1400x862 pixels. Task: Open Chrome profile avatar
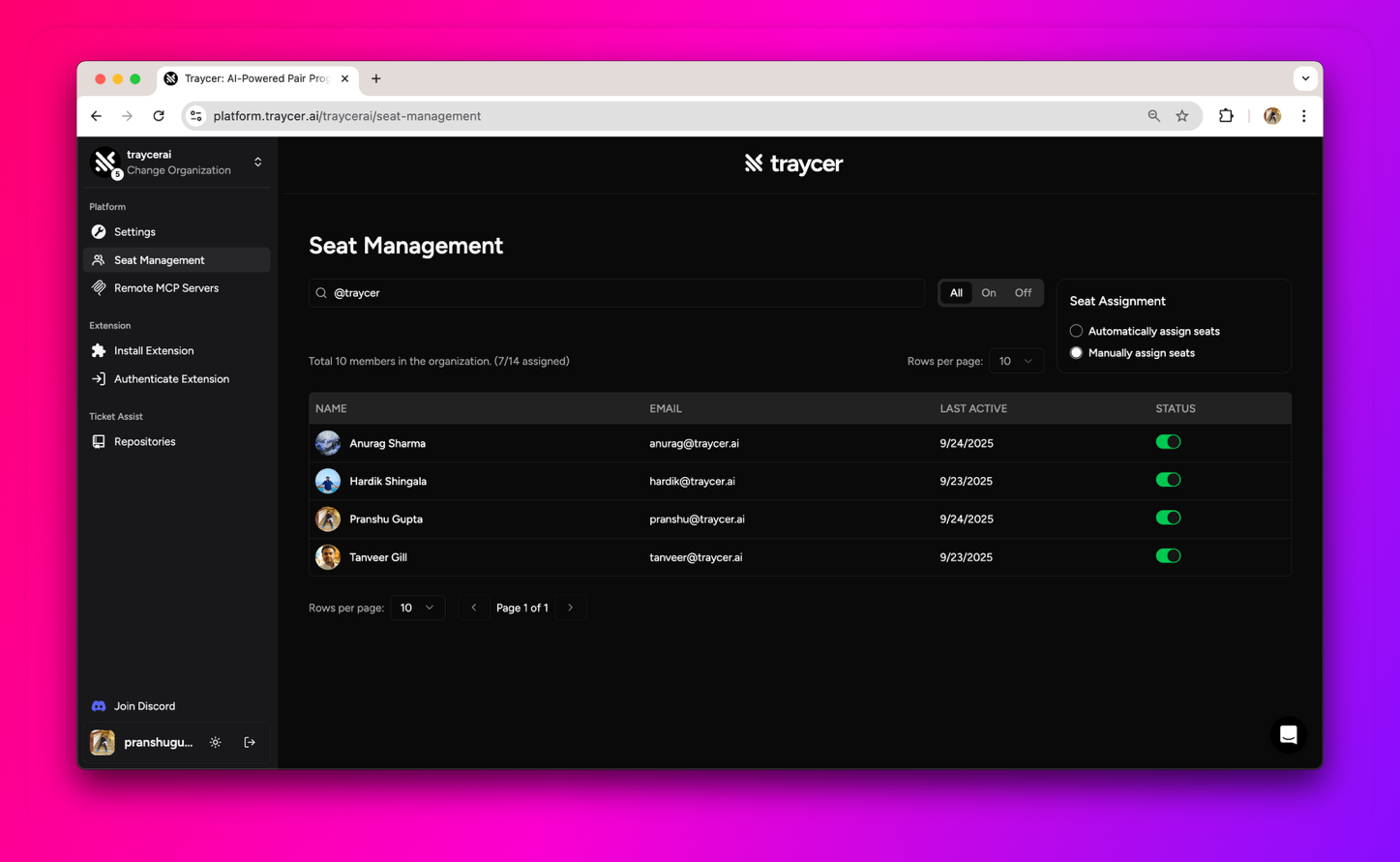click(x=1272, y=116)
